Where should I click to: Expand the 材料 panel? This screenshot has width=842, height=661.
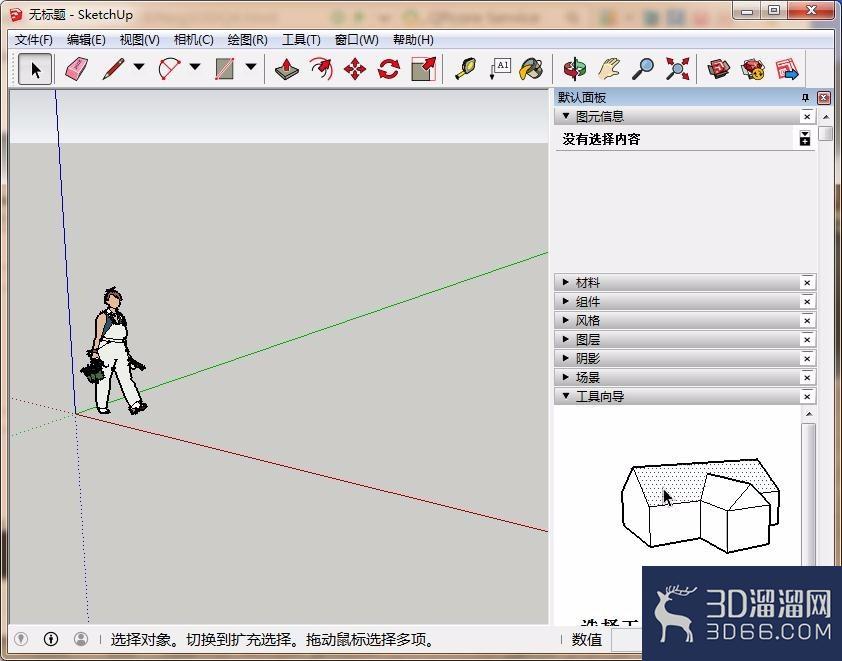(565, 282)
